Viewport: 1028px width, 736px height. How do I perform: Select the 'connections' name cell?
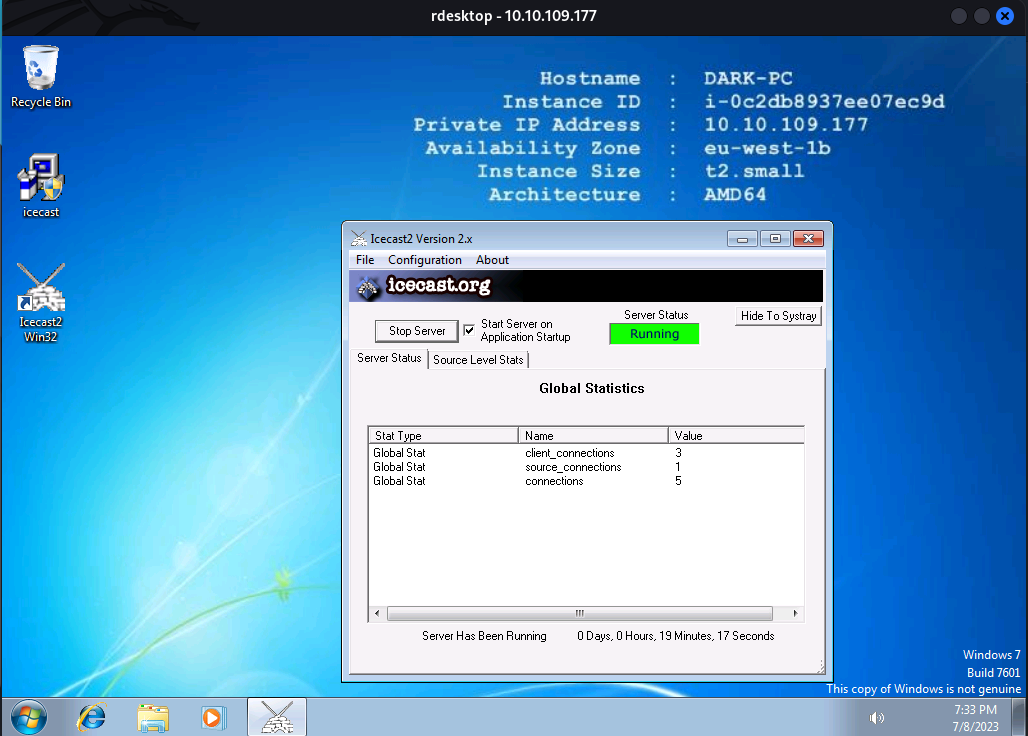pos(554,481)
